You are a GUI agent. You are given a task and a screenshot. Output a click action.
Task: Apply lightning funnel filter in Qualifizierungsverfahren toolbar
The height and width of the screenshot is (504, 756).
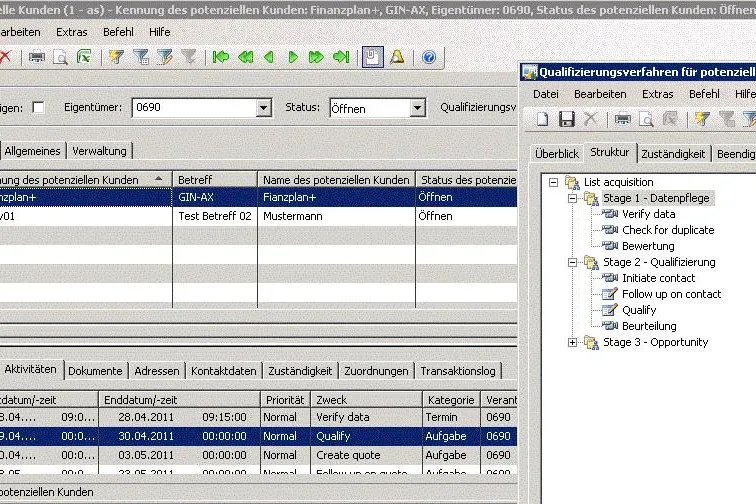click(702, 119)
